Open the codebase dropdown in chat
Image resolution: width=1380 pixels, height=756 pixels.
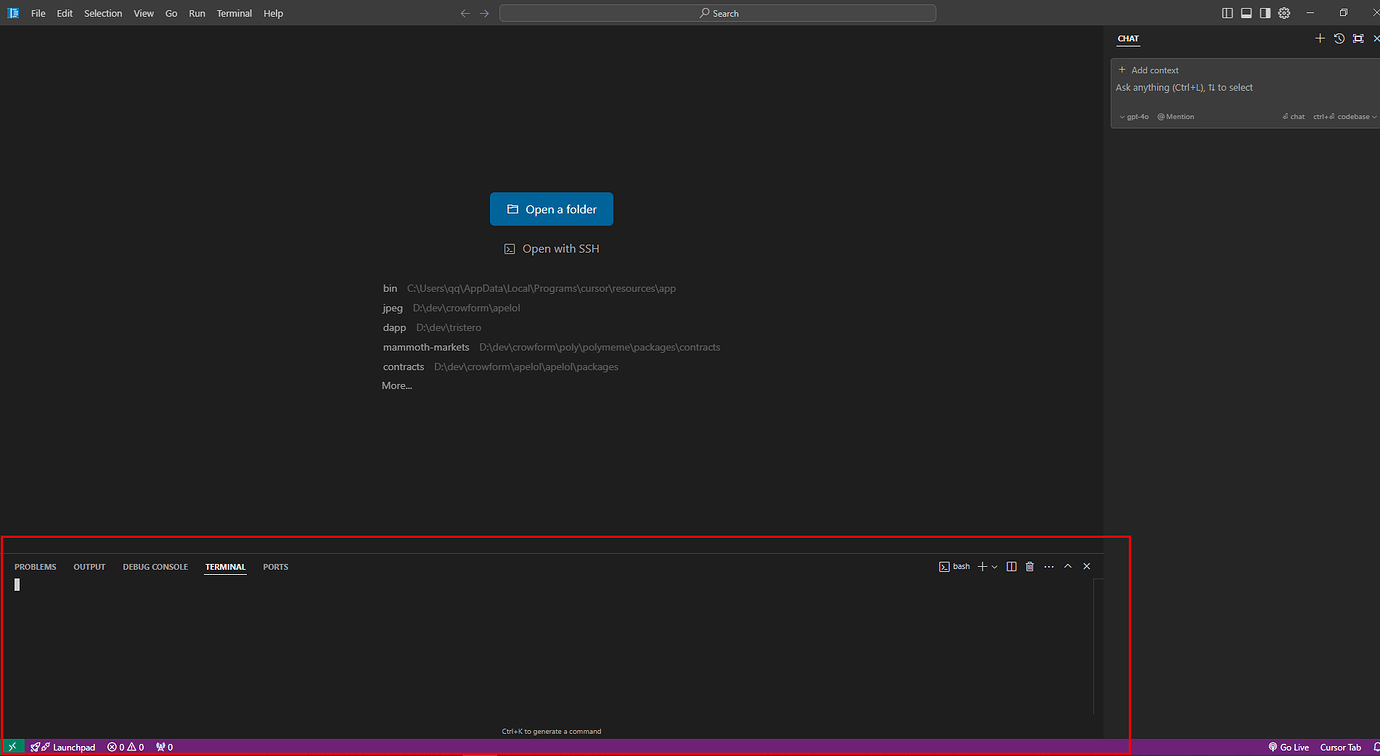click(x=1345, y=116)
